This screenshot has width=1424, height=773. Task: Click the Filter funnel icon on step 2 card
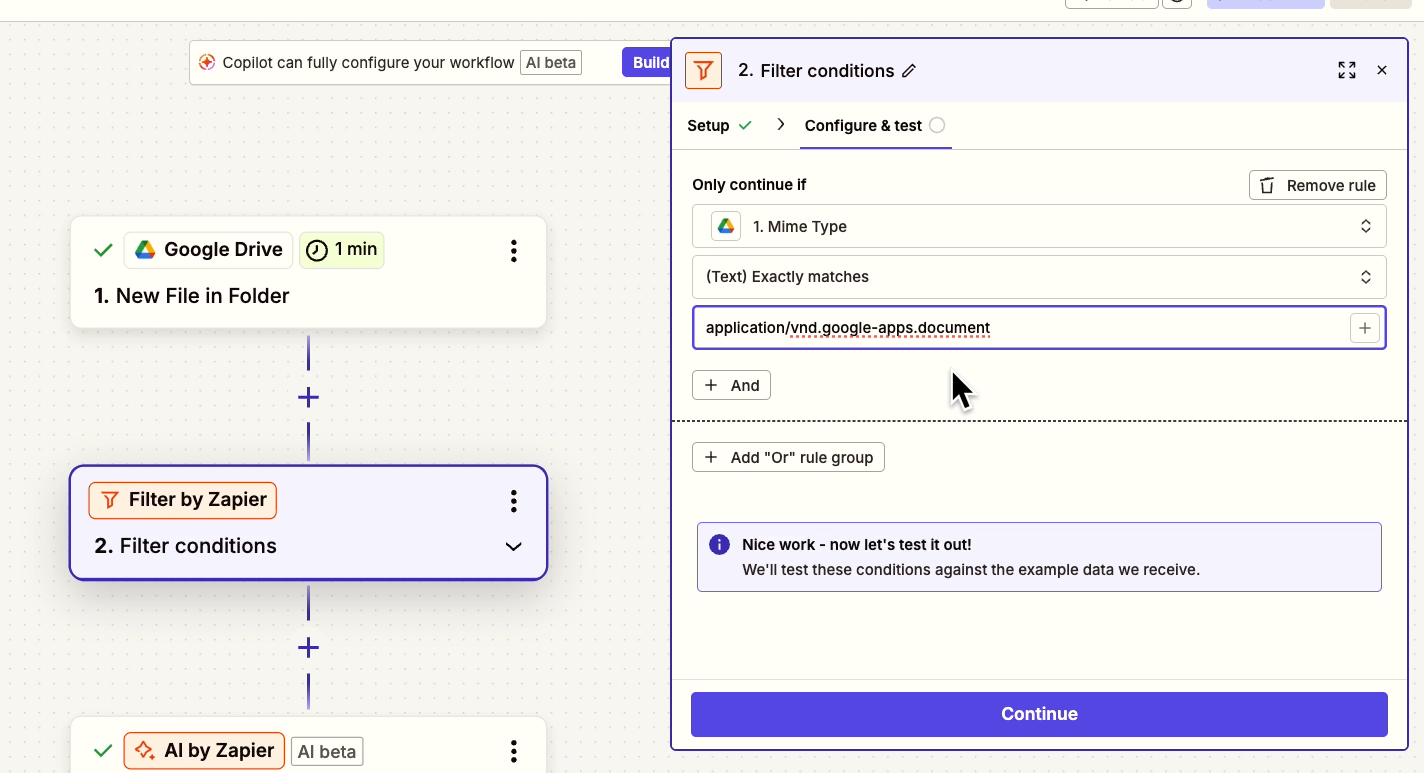click(x=110, y=500)
